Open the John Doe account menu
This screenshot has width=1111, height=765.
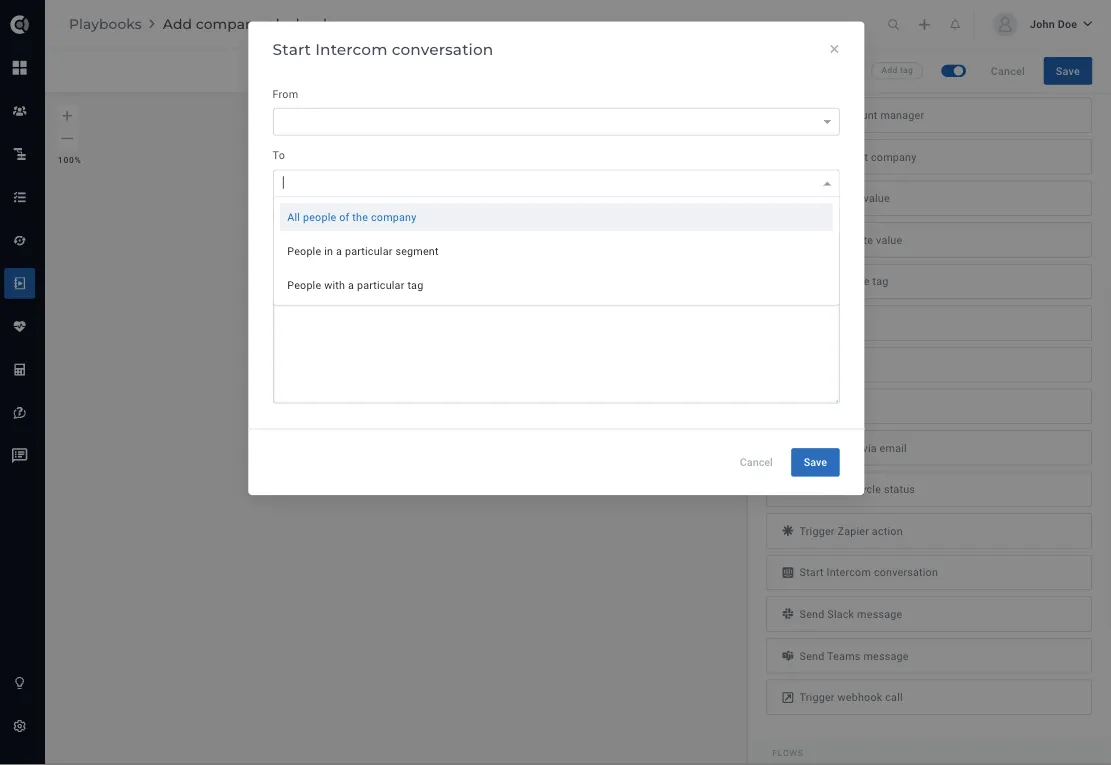(x=1061, y=25)
